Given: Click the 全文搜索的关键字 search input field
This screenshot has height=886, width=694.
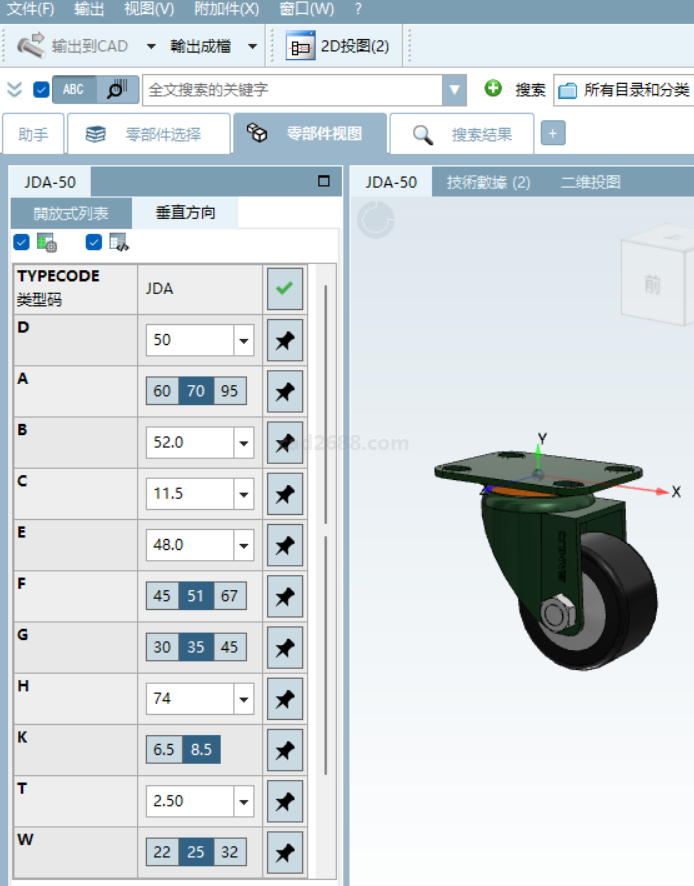Looking at the screenshot, I should (292, 90).
